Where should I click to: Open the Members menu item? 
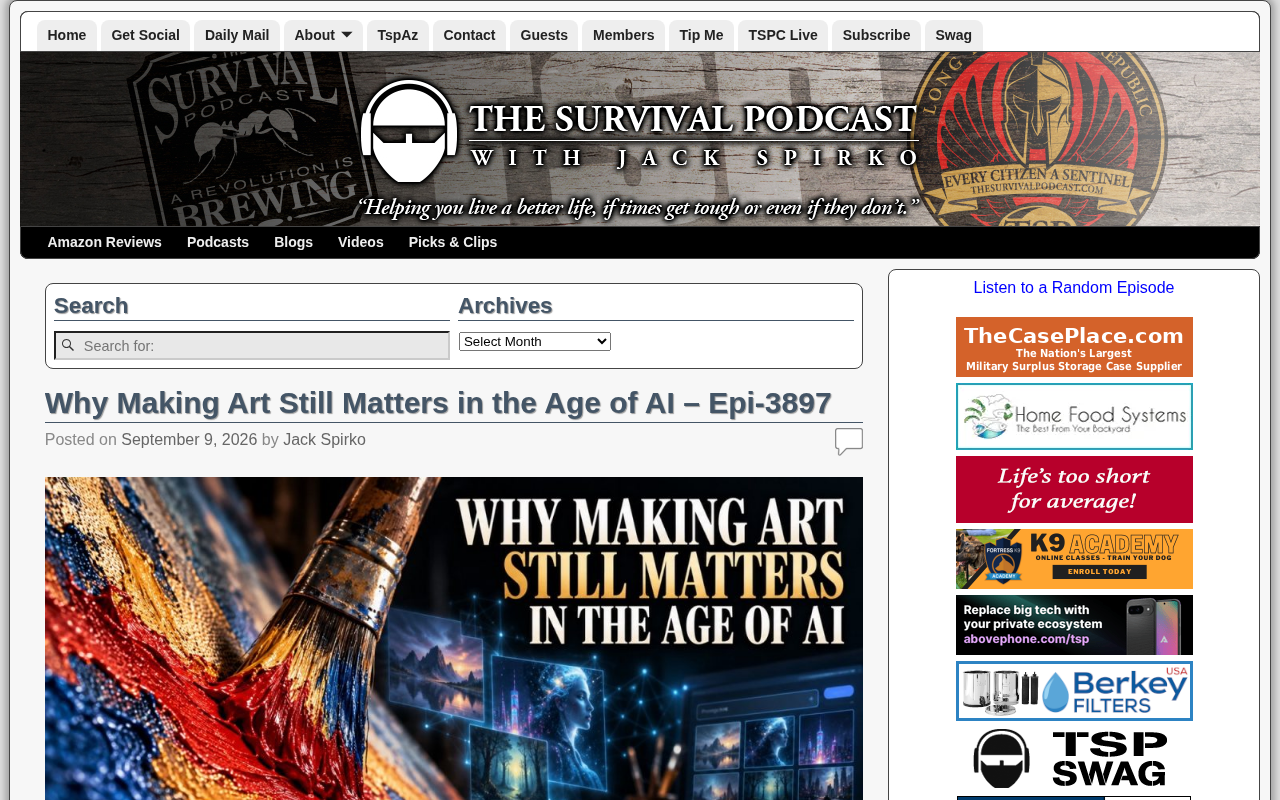(x=623, y=35)
